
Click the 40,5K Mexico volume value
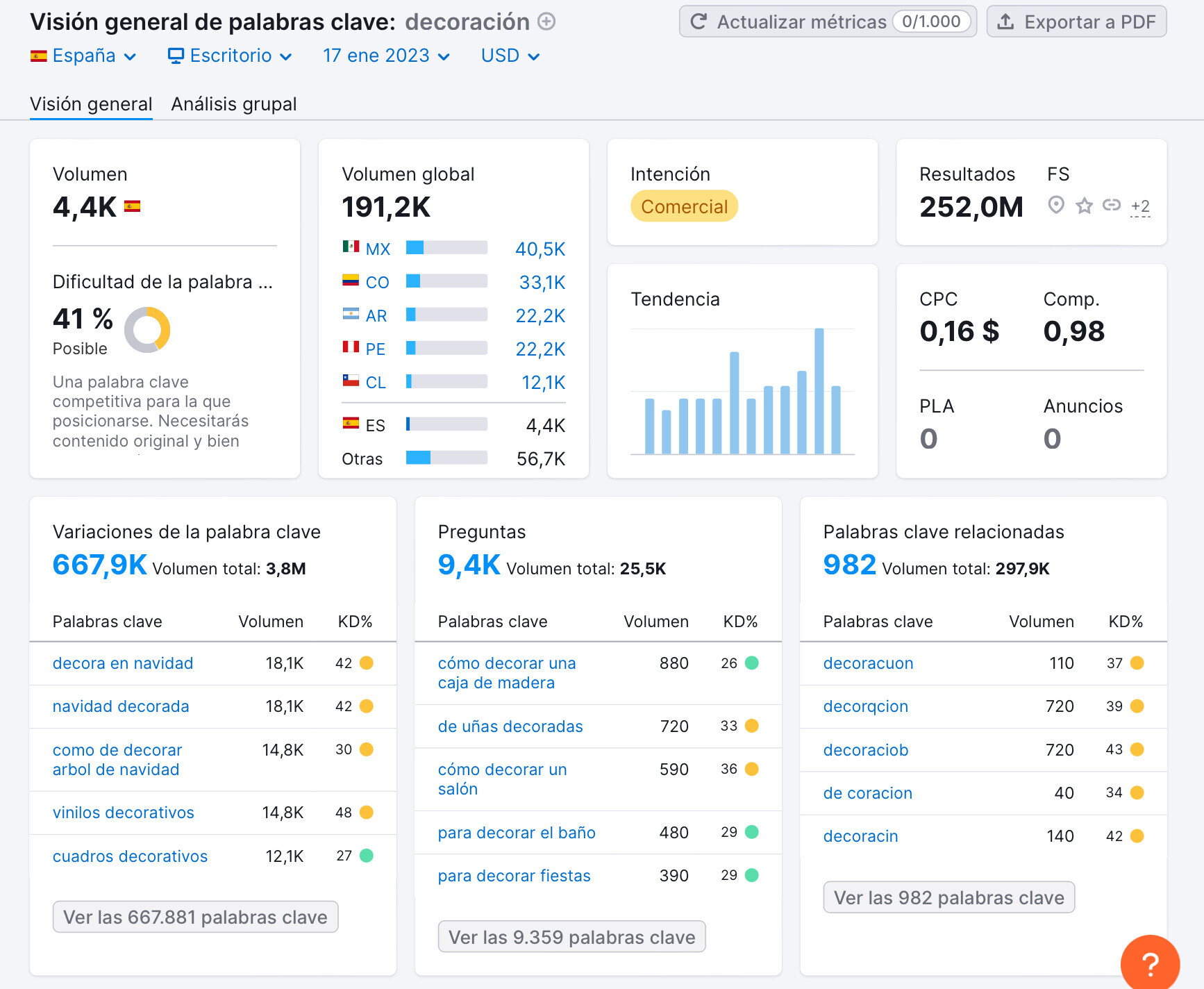[x=540, y=249]
